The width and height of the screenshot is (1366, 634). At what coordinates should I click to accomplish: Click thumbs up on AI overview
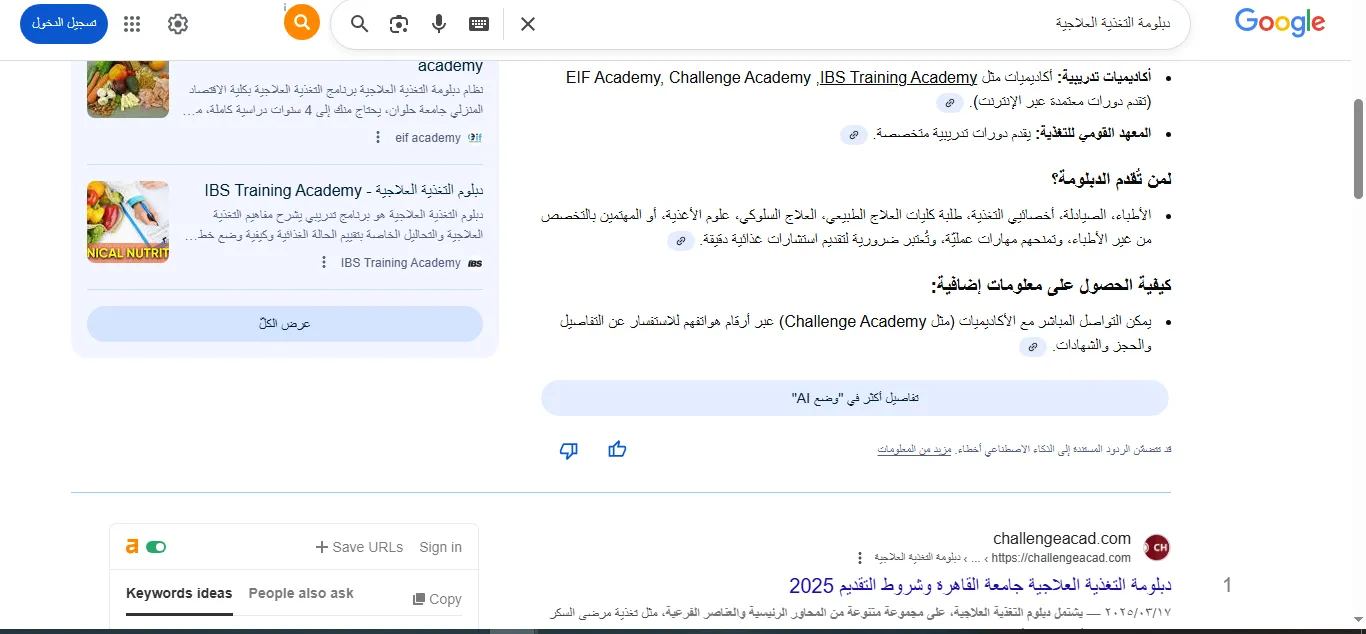tap(617, 450)
